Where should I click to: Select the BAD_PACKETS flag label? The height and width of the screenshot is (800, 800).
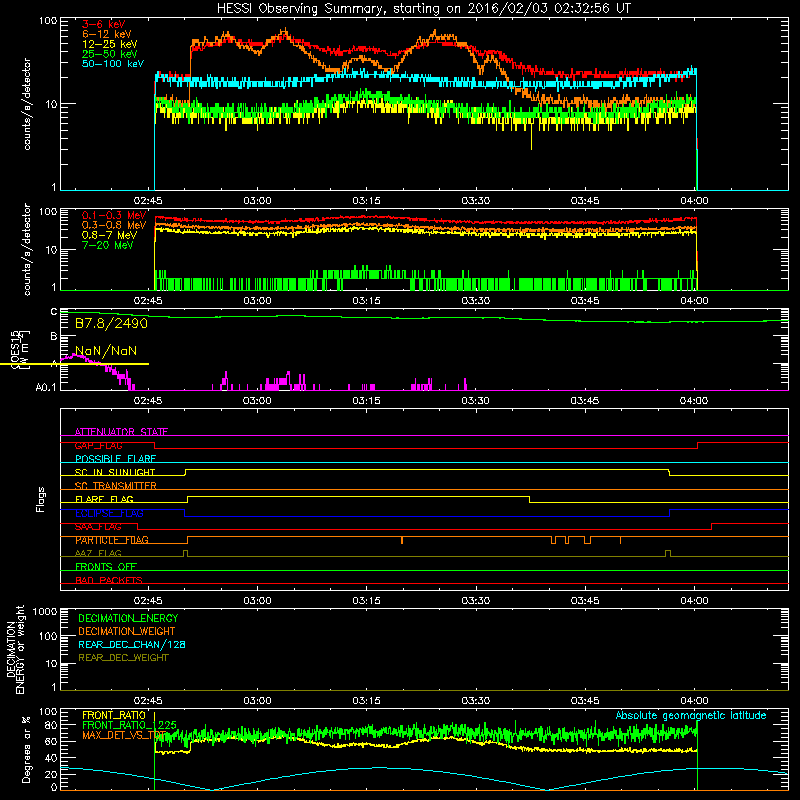pos(109,580)
